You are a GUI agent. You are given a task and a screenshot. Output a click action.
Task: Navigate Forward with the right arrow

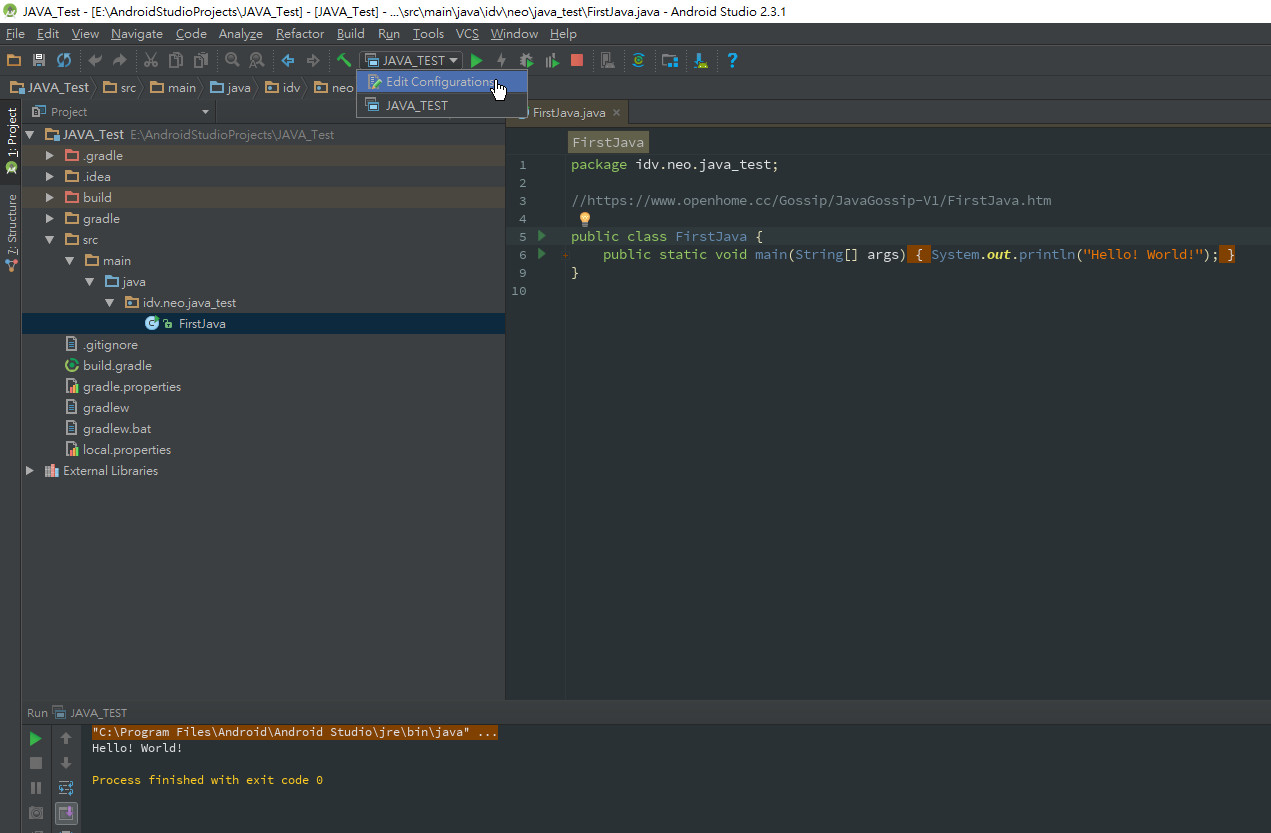click(x=313, y=61)
